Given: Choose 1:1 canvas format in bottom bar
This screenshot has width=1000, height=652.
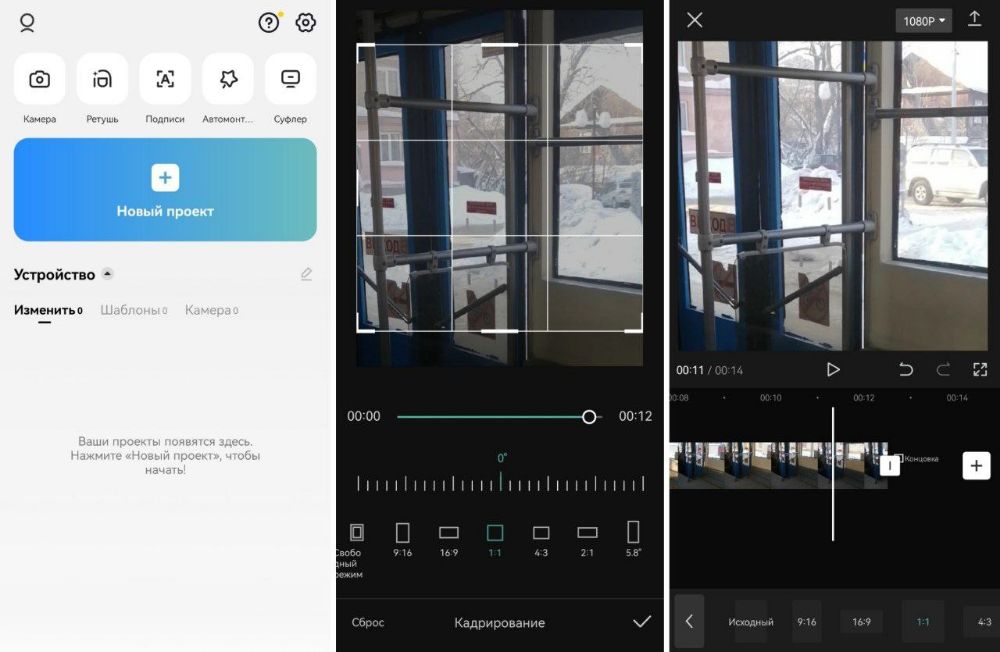Looking at the screenshot, I should click(x=923, y=621).
